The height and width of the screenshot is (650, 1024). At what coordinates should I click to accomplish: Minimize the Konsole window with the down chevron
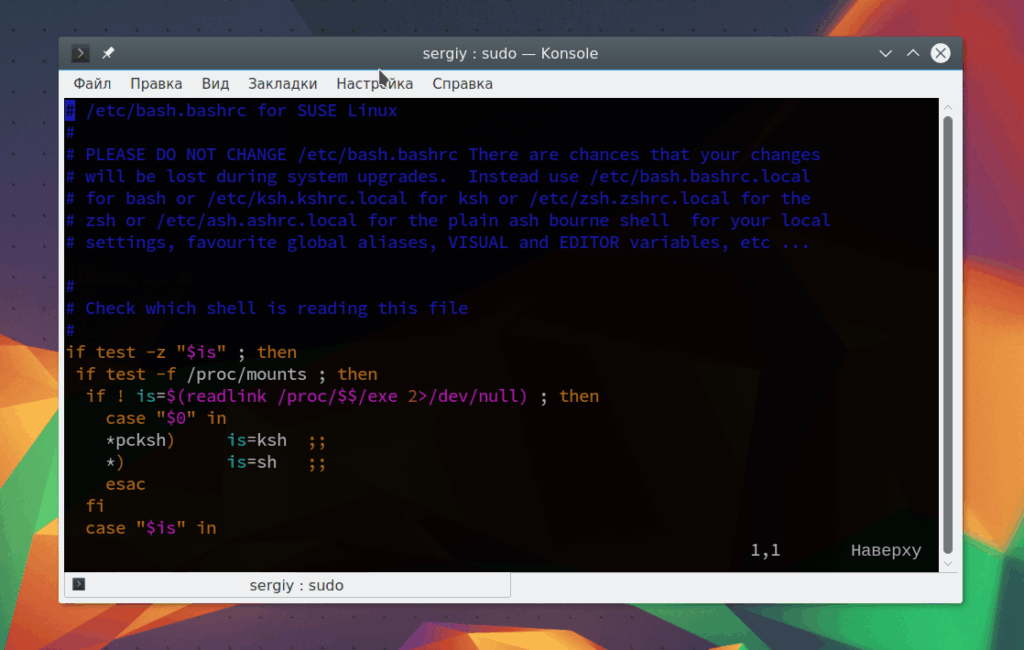[x=886, y=54]
